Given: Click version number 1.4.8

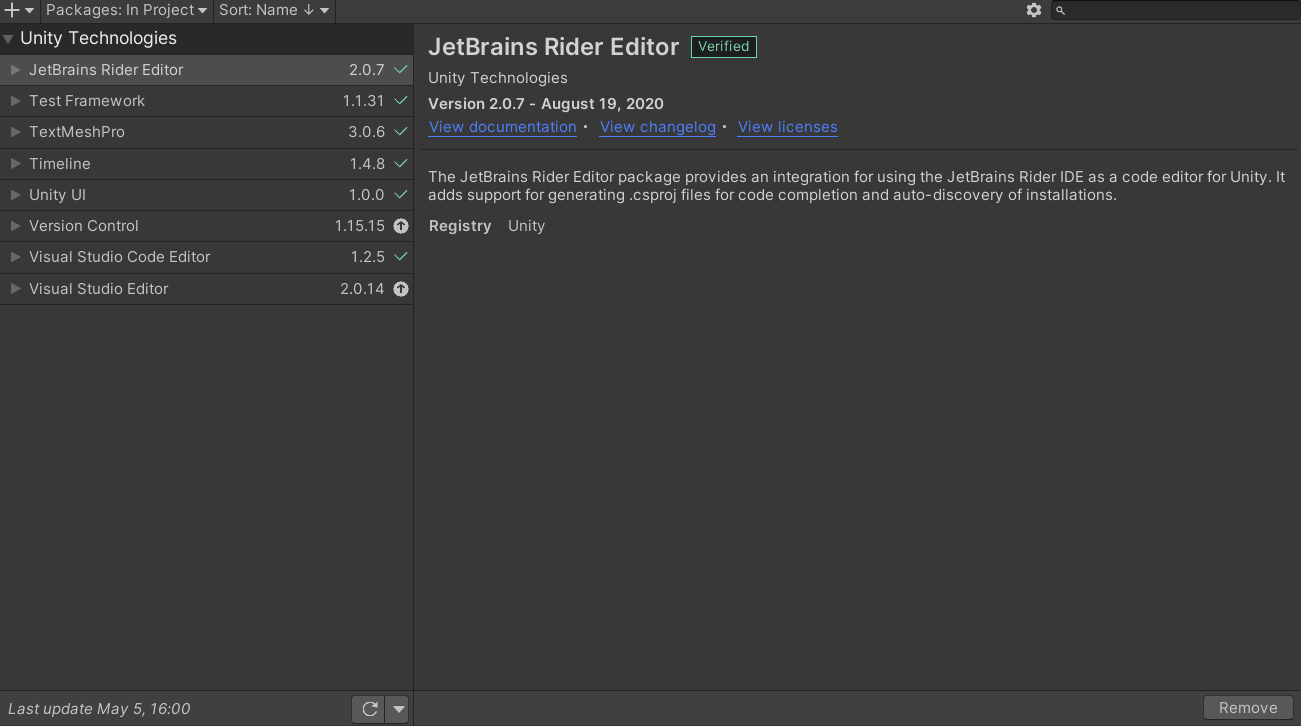Looking at the screenshot, I should pos(367,163).
